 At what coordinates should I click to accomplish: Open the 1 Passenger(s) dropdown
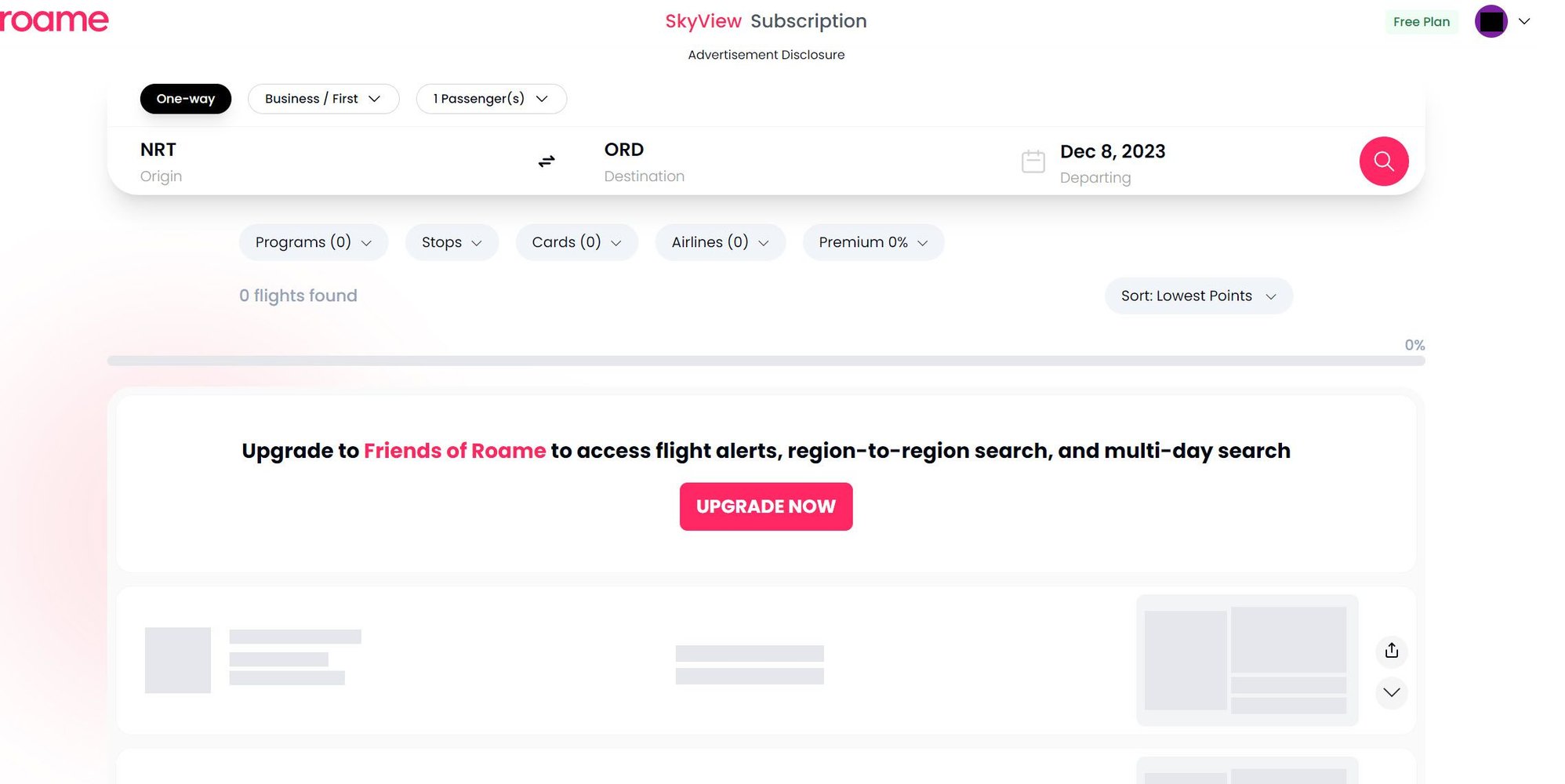491,99
